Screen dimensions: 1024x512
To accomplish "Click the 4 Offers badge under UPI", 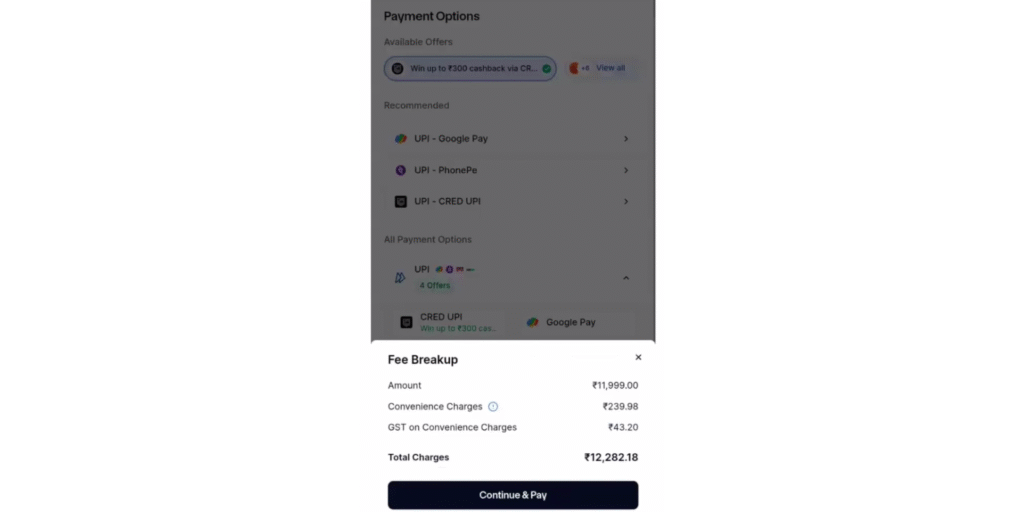I will 435,286.
